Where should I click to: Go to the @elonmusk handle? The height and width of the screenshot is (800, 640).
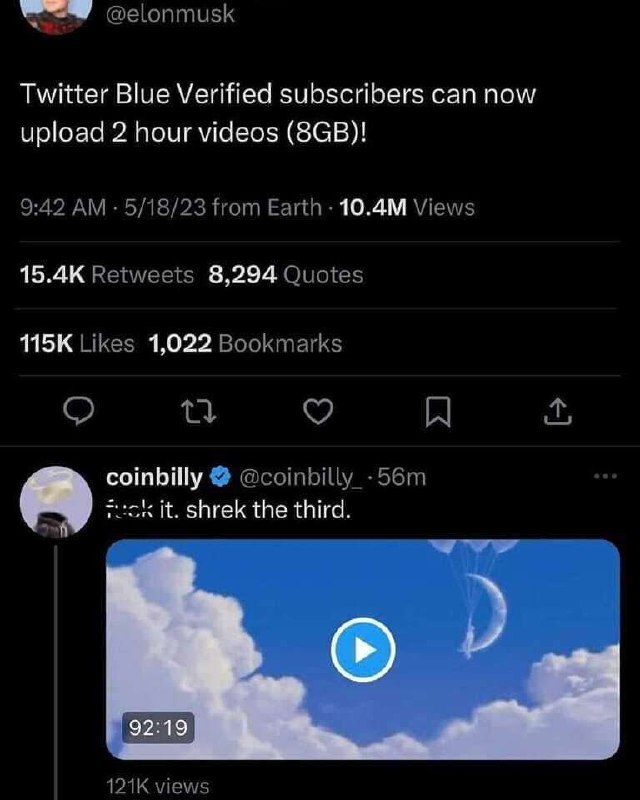coord(168,15)
